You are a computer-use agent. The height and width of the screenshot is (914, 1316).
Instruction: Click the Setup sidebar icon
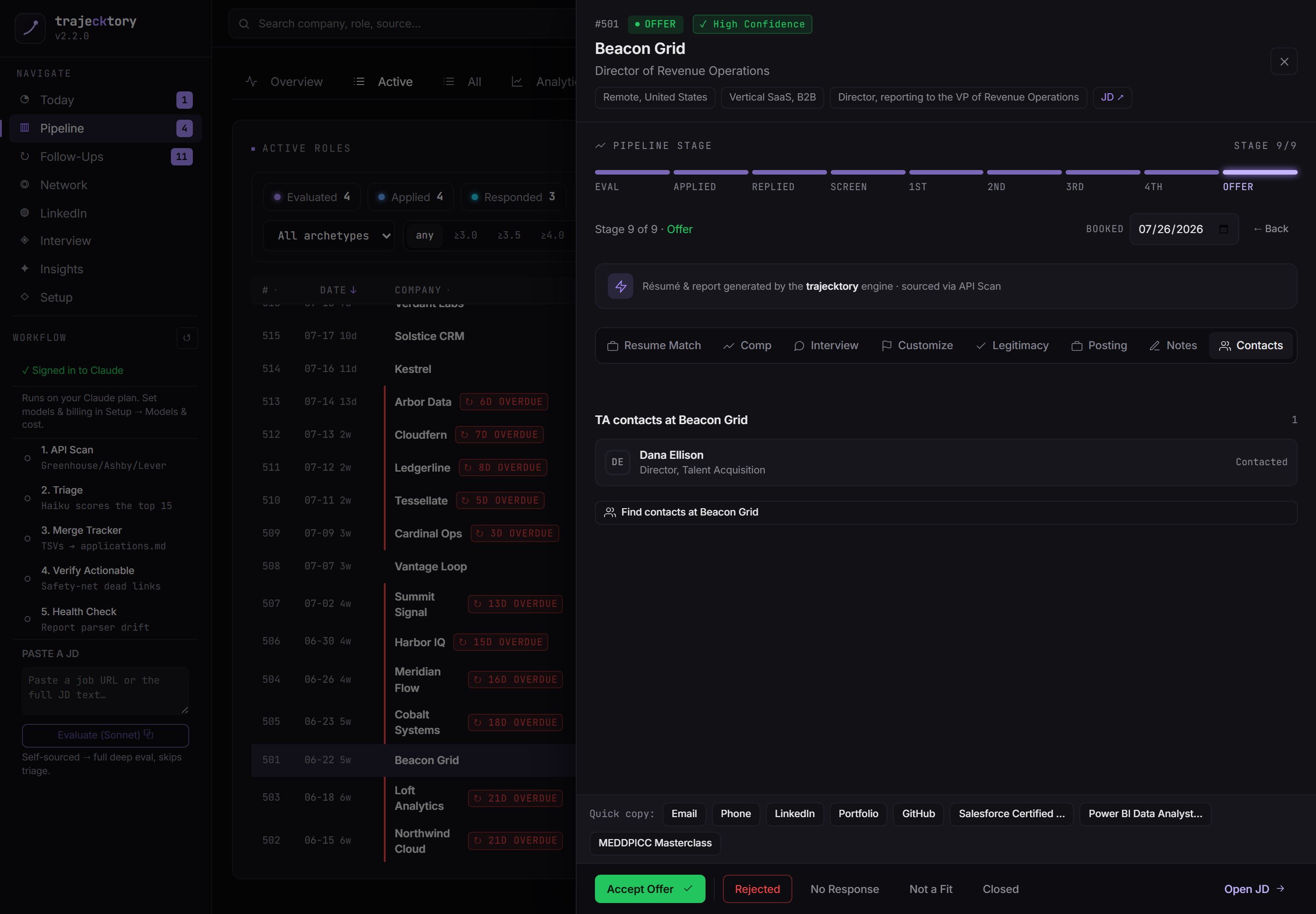coord(25,297)
